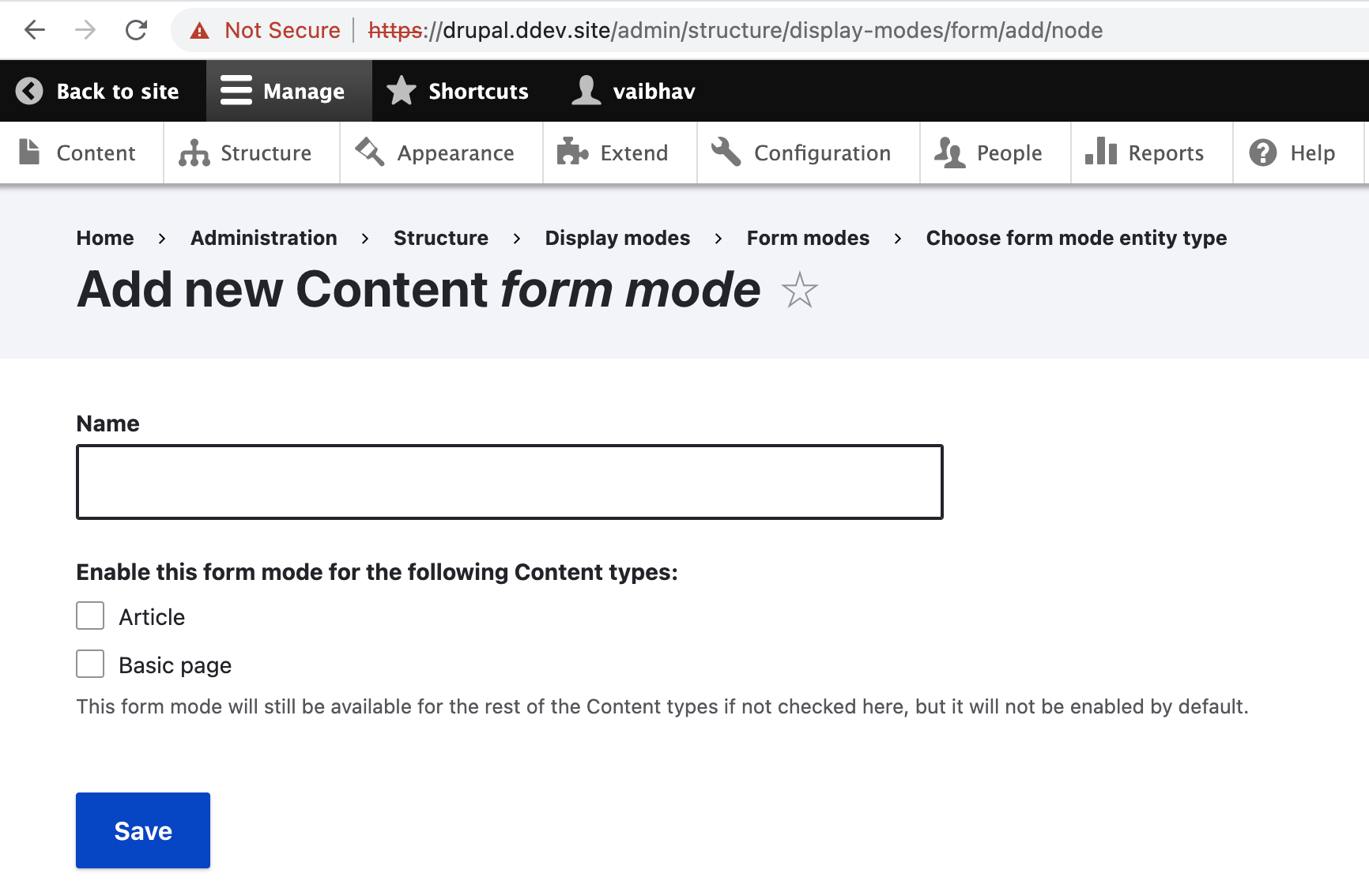Click the Shortcuts star icon
The image size is (1369, 896).
click(401, 90)
